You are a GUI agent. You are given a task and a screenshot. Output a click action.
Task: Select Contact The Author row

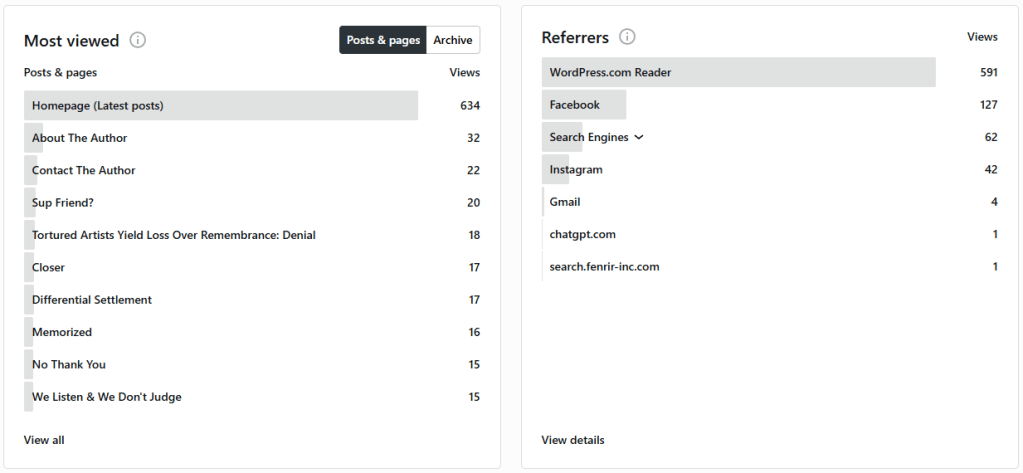pyautogui.click(x=84, y=170)
